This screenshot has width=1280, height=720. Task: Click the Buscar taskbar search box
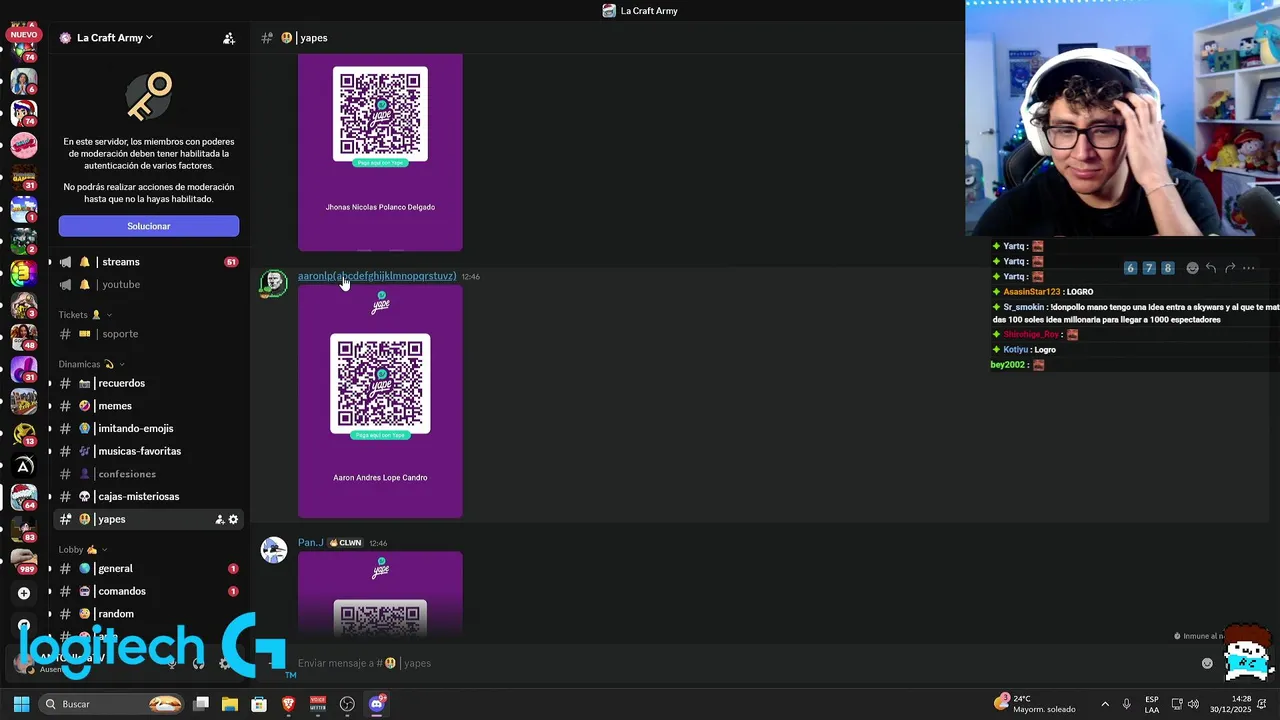(x=113, y=704)
